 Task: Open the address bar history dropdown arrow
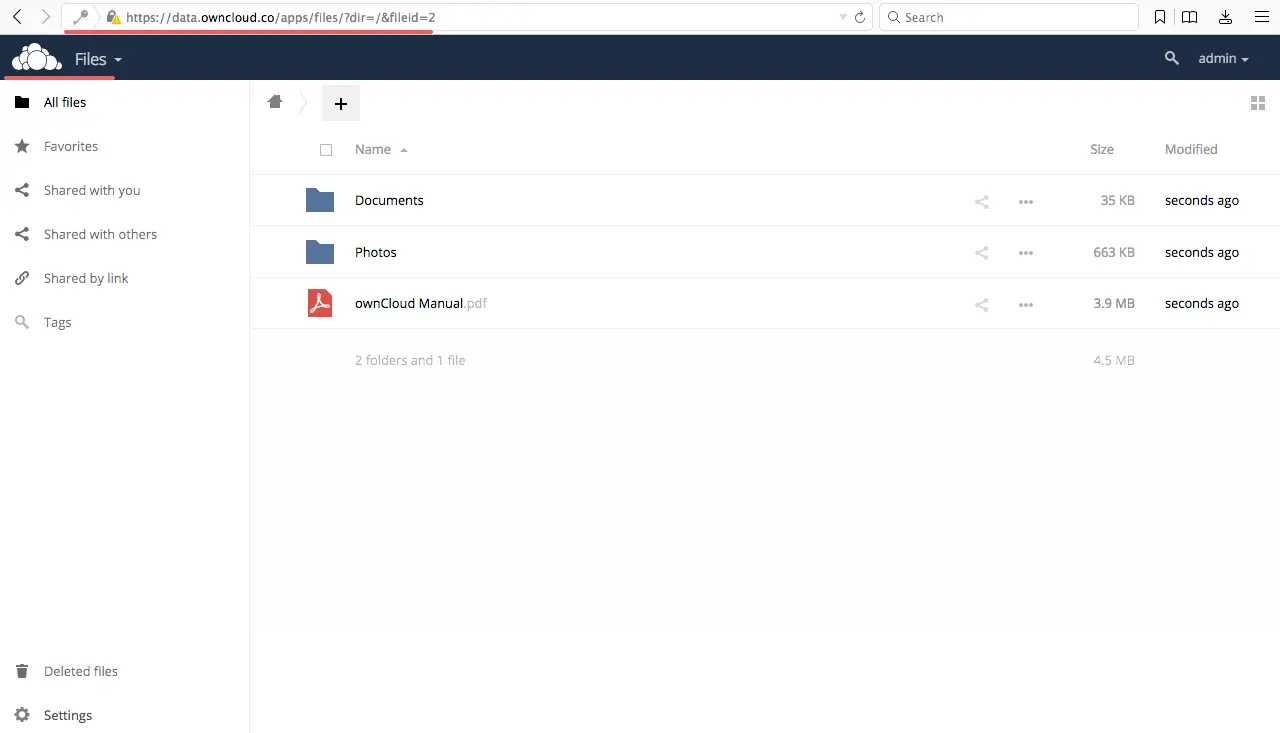pos(844,17)
